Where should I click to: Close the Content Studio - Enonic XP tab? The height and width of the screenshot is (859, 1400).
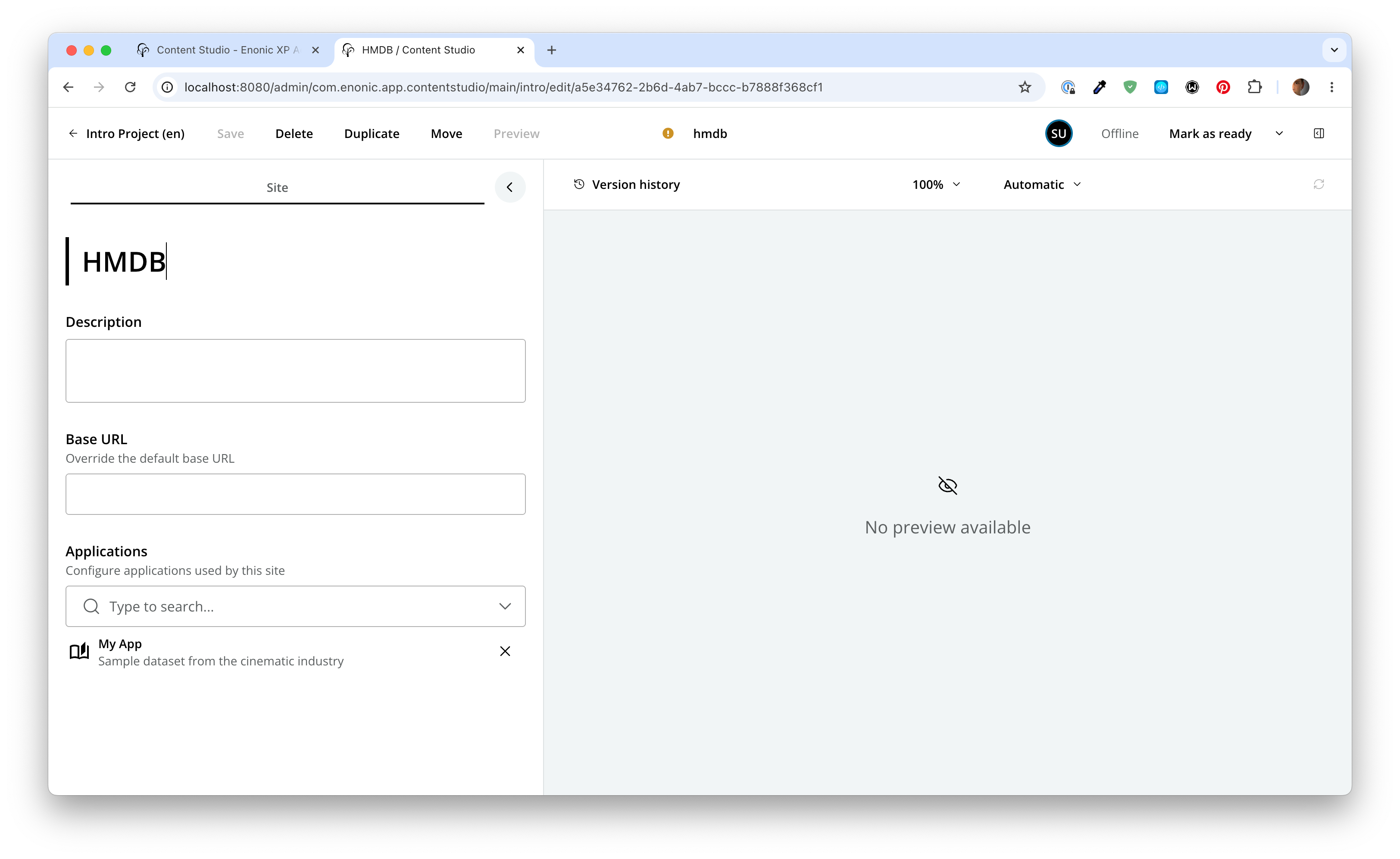click(x=316, y=50)
